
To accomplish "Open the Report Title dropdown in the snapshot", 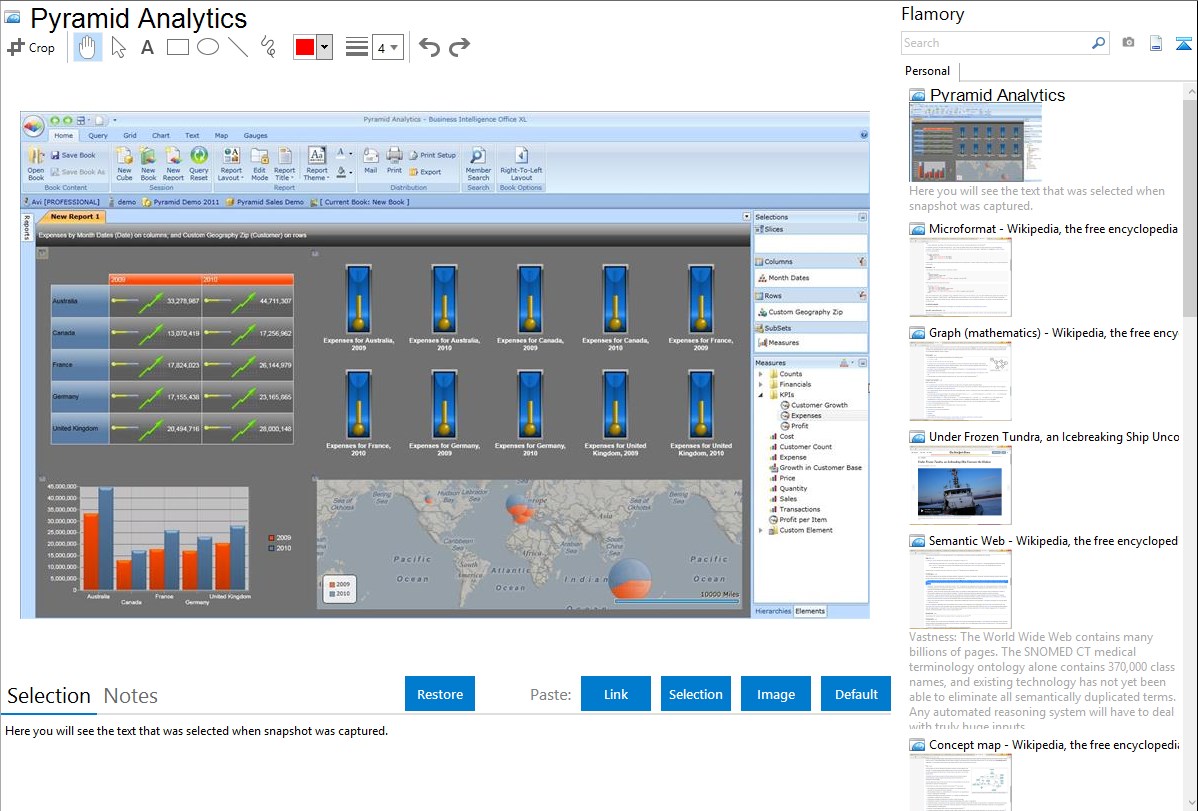I will point(284,164).
